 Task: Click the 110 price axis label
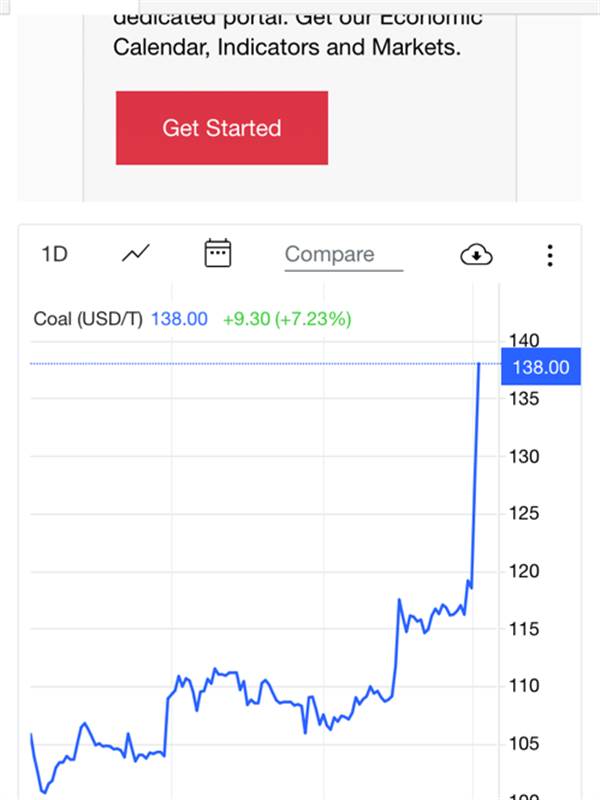(x=523, y=686)
